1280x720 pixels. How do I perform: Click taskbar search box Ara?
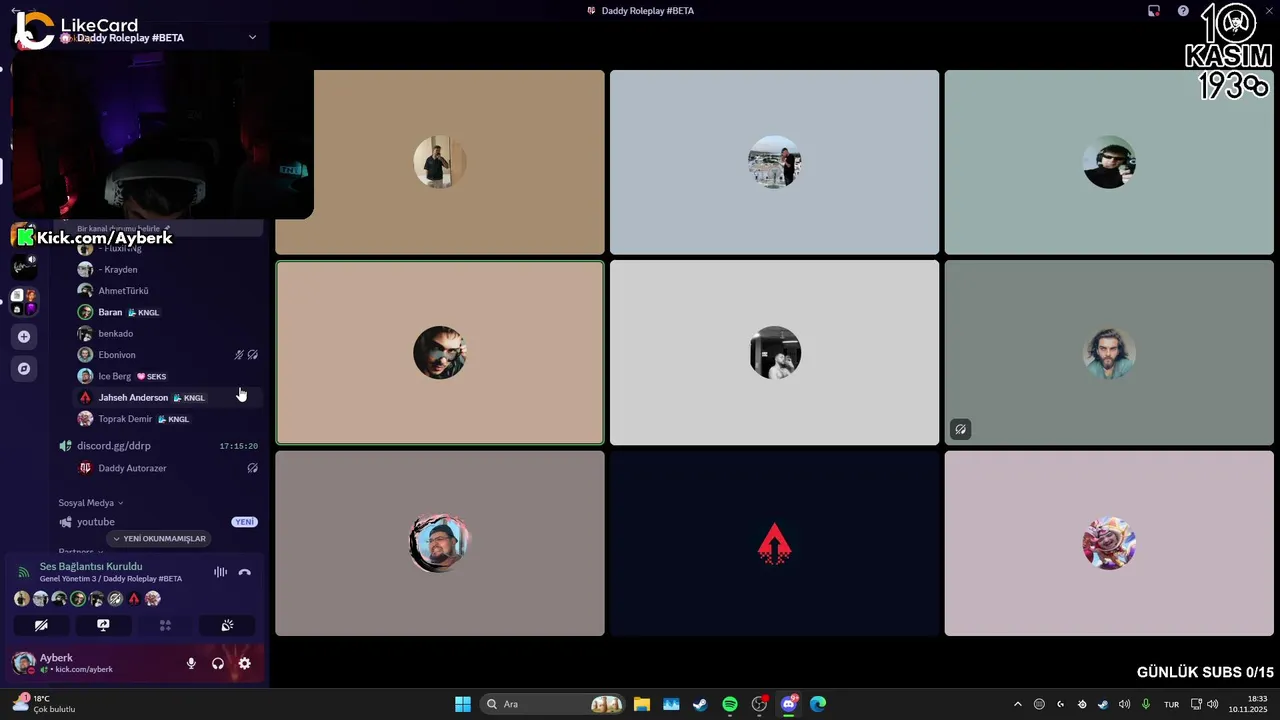[x=554, y=704]
